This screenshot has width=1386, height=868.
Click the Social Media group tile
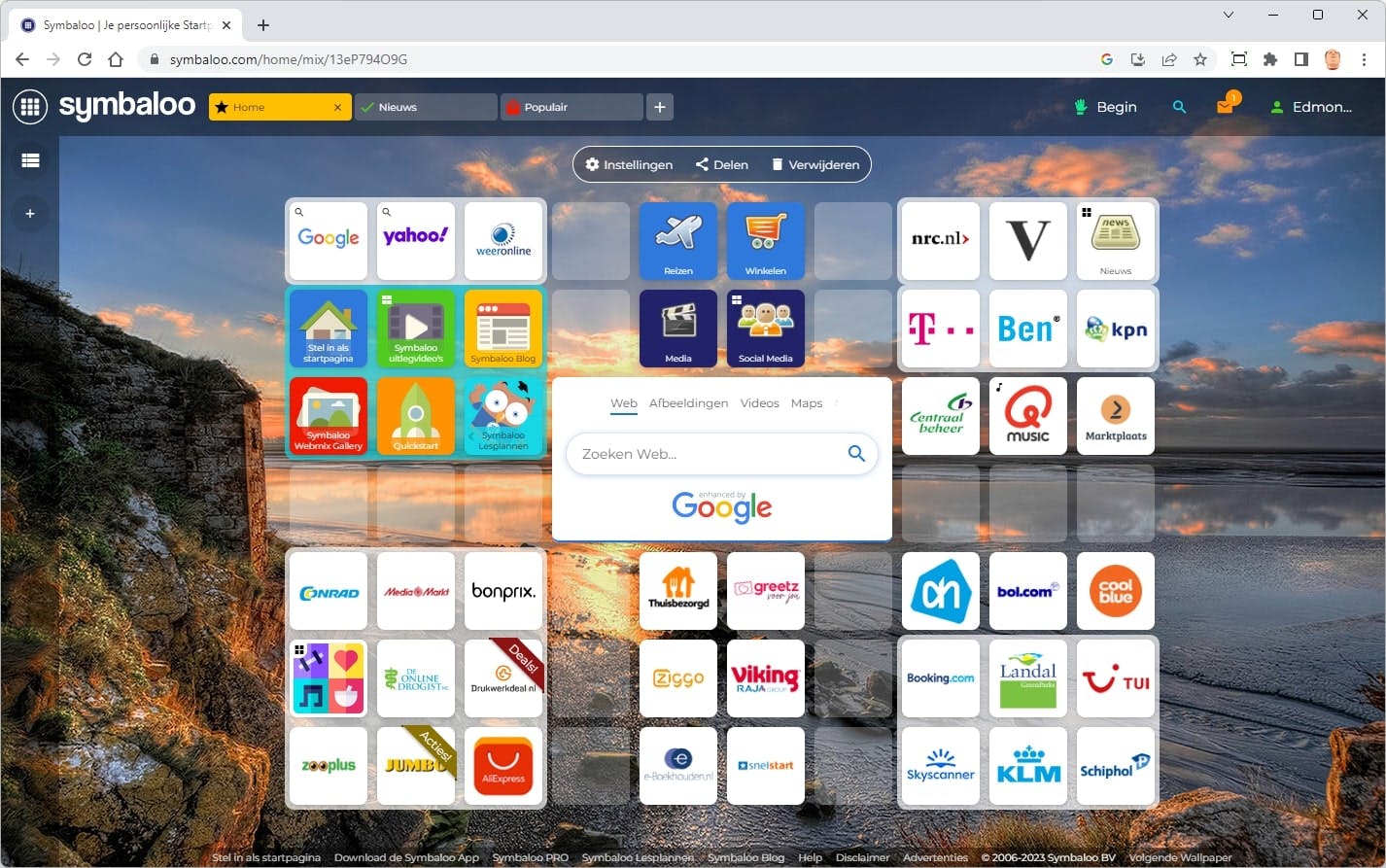[765, 329]
